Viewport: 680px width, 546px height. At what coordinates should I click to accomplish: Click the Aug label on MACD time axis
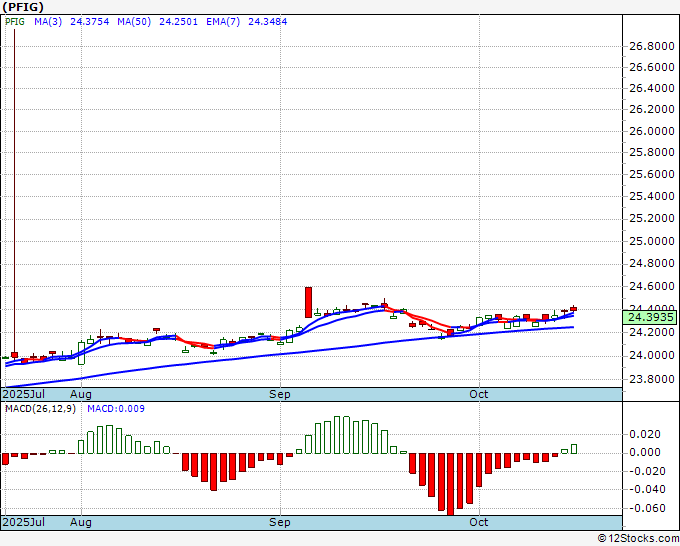tap(81, 522)
